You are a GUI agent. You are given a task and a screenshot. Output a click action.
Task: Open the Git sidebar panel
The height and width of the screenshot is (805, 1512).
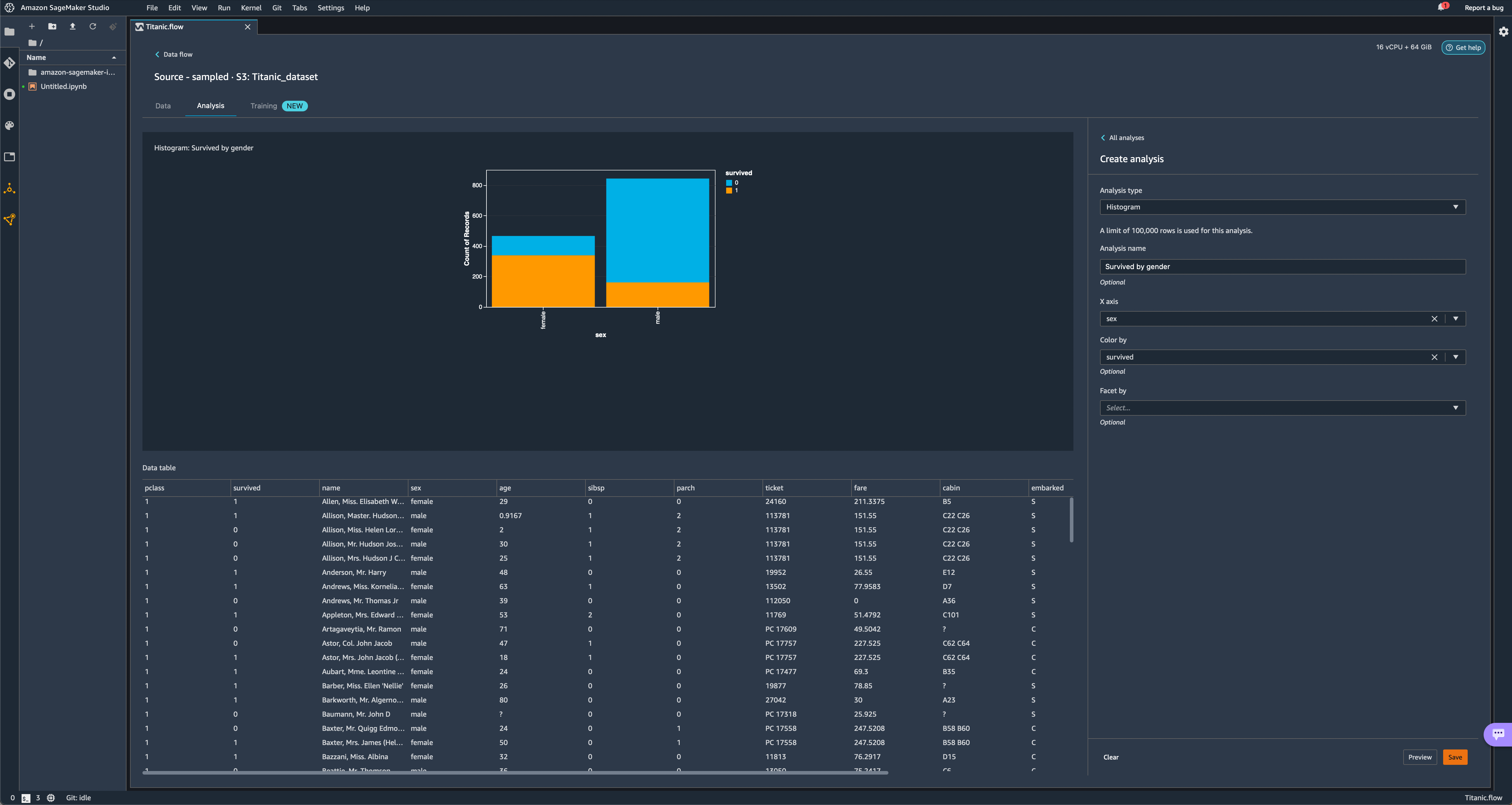click(x=9, y=63)
